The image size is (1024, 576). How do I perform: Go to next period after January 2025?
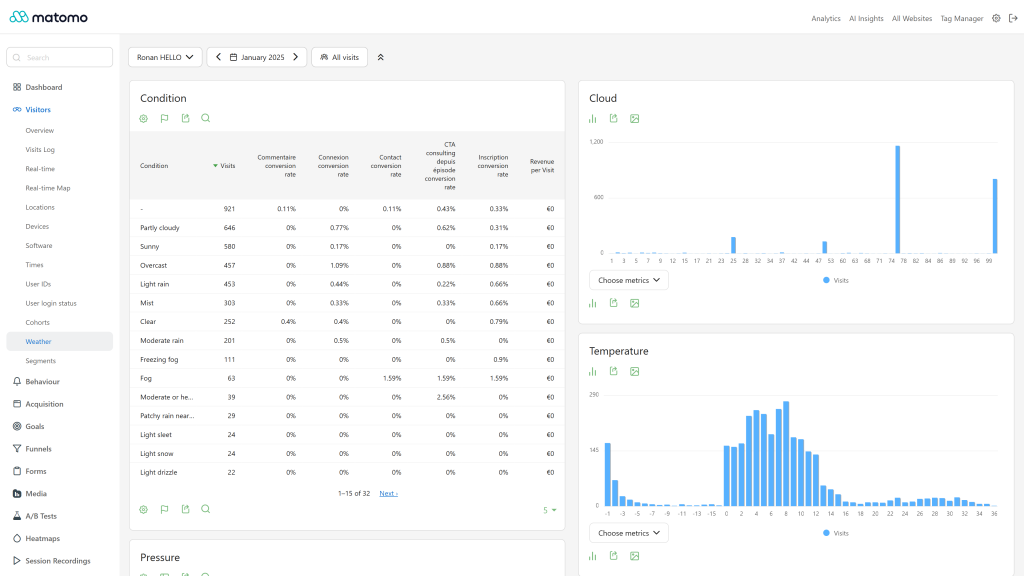[x=295, y=57]
